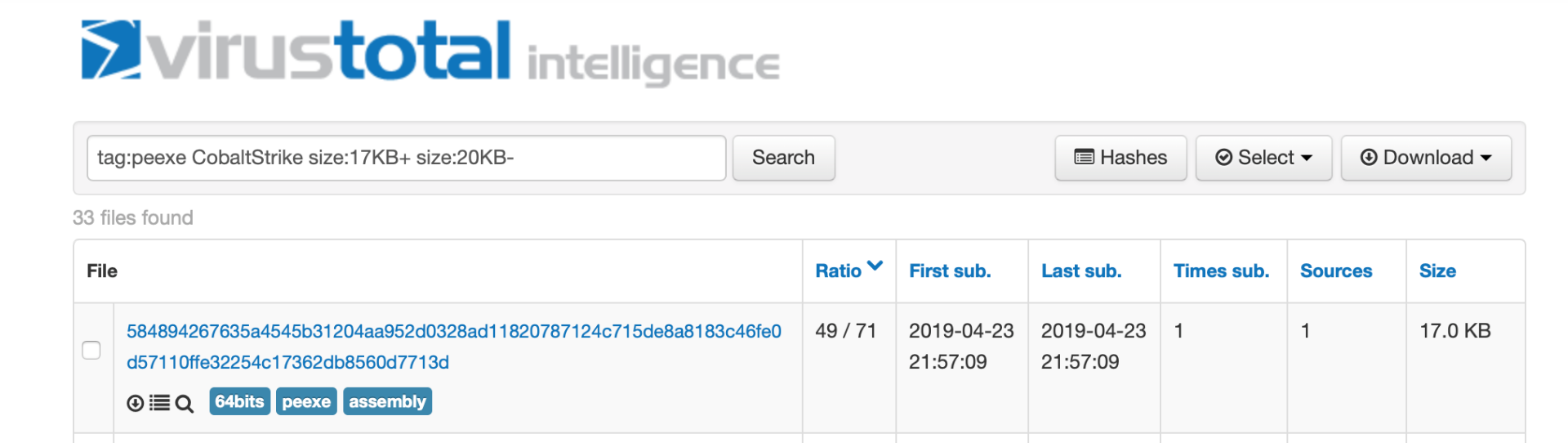Sort results by Ratio column
The height and width of the screenshot is (443, 1568).
pyautogui.click(x=838, y=271)
